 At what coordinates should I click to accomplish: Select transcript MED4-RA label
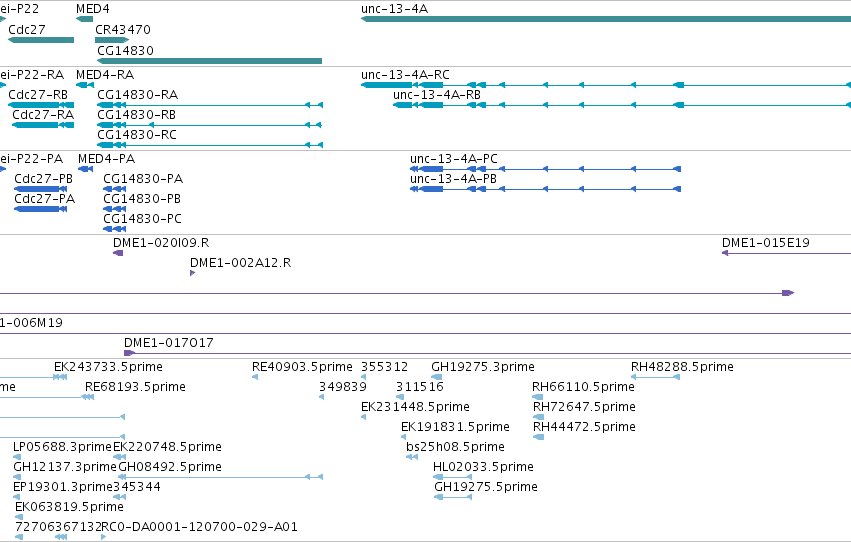pos(105,74)
